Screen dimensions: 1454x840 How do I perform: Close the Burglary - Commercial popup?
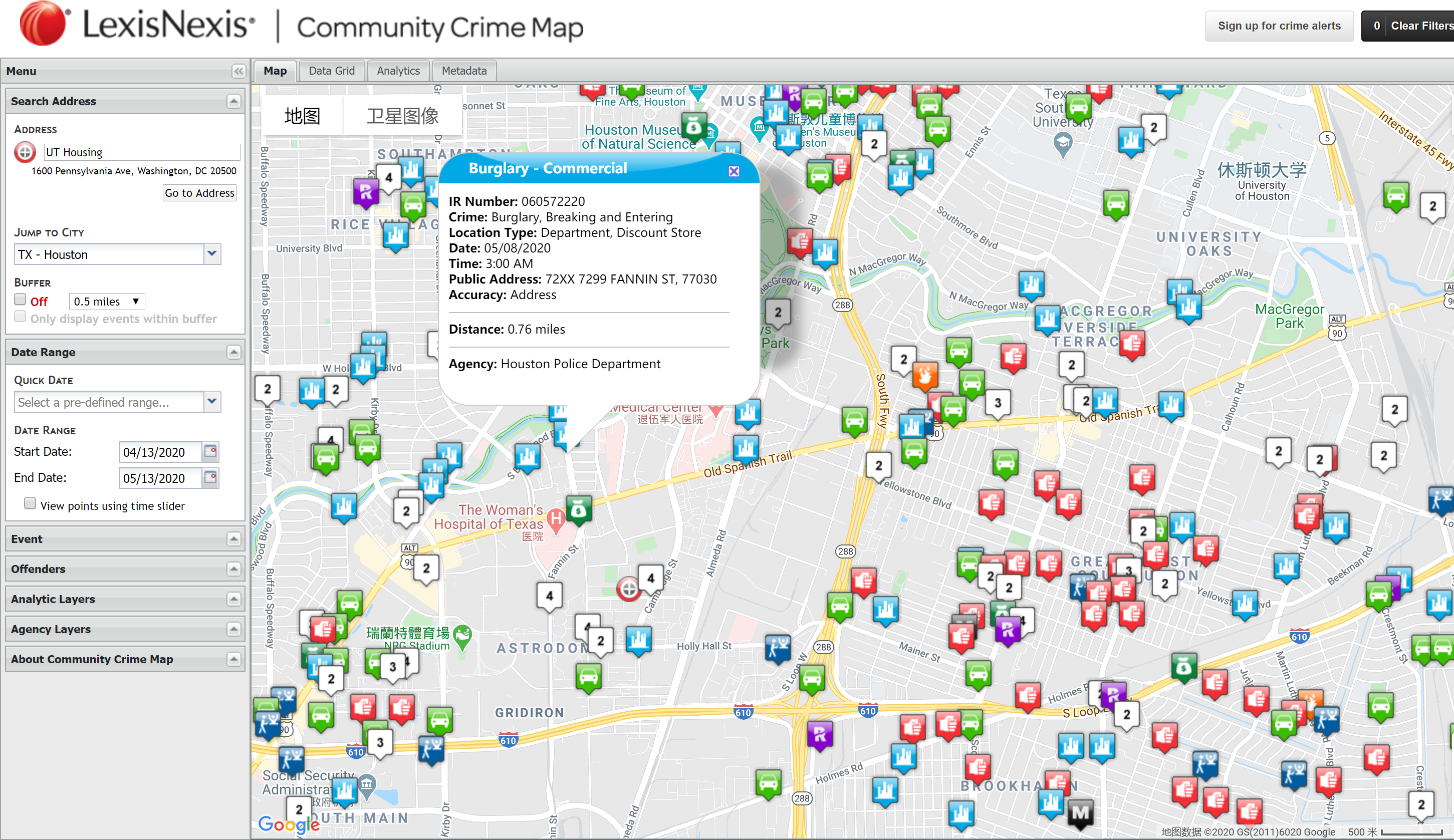pyautogui.click(x=734, y=171)
